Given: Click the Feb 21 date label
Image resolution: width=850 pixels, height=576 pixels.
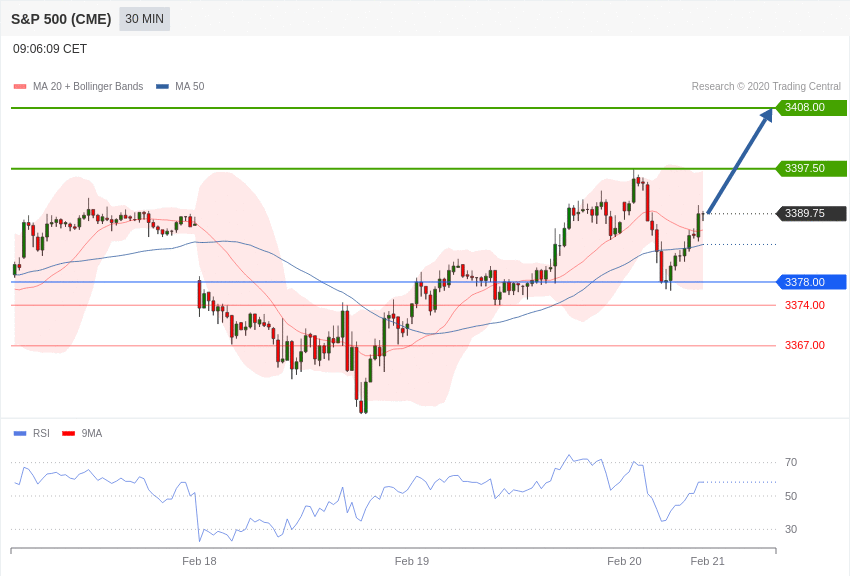Looking at the screenshot, I should 707,561.
